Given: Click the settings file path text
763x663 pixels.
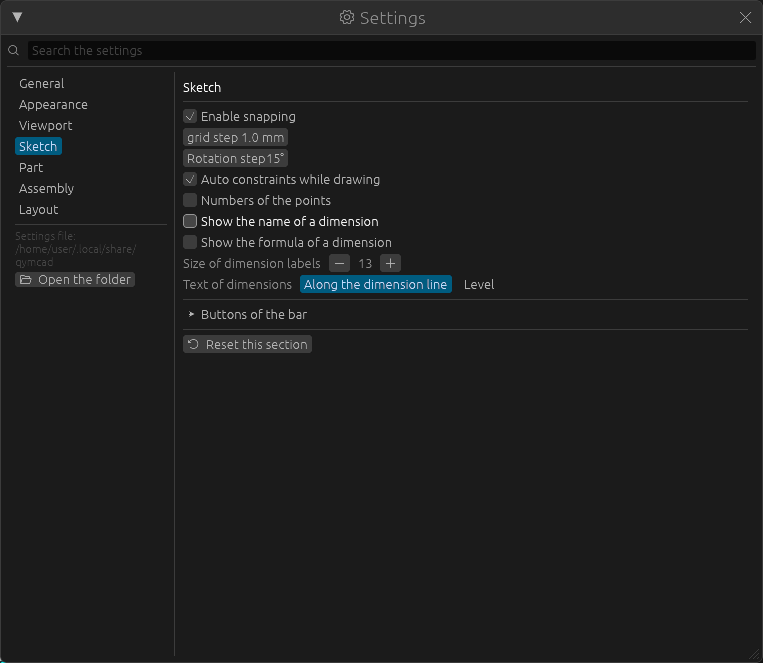Looking at the screenshot, I should 75,249.
